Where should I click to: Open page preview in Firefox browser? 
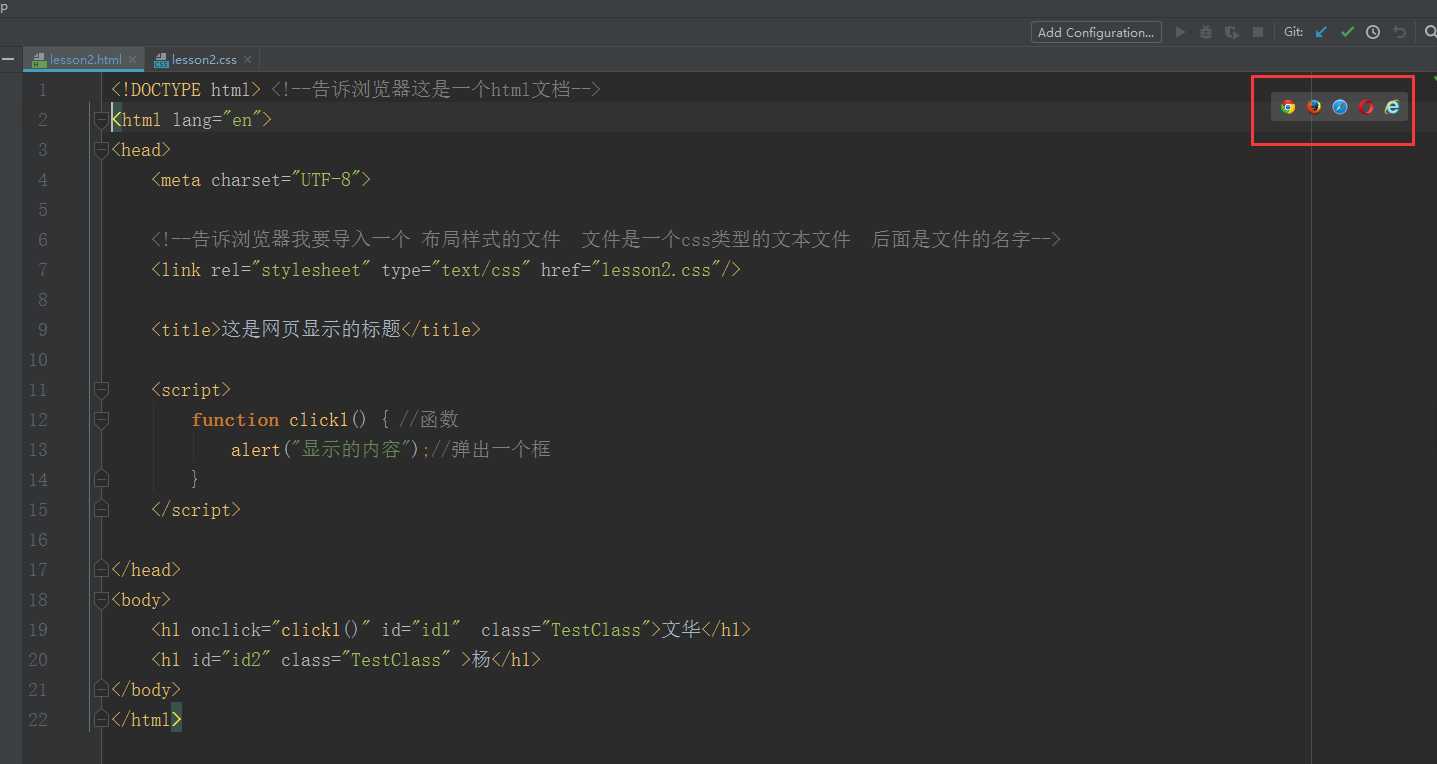tap(1314, 107)
